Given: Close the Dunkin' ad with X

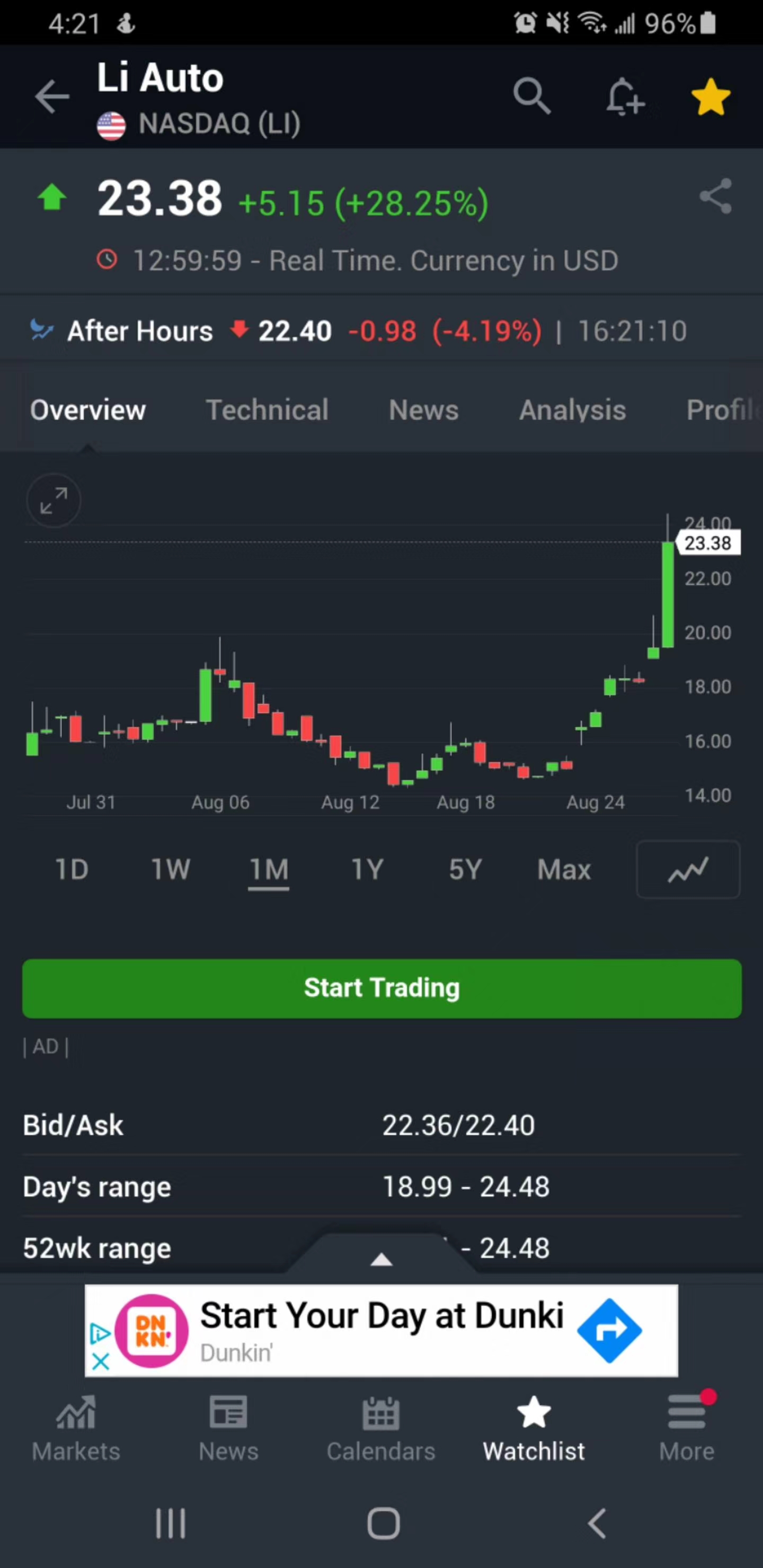Looking at the screenshot, I should pos(101,1361).
